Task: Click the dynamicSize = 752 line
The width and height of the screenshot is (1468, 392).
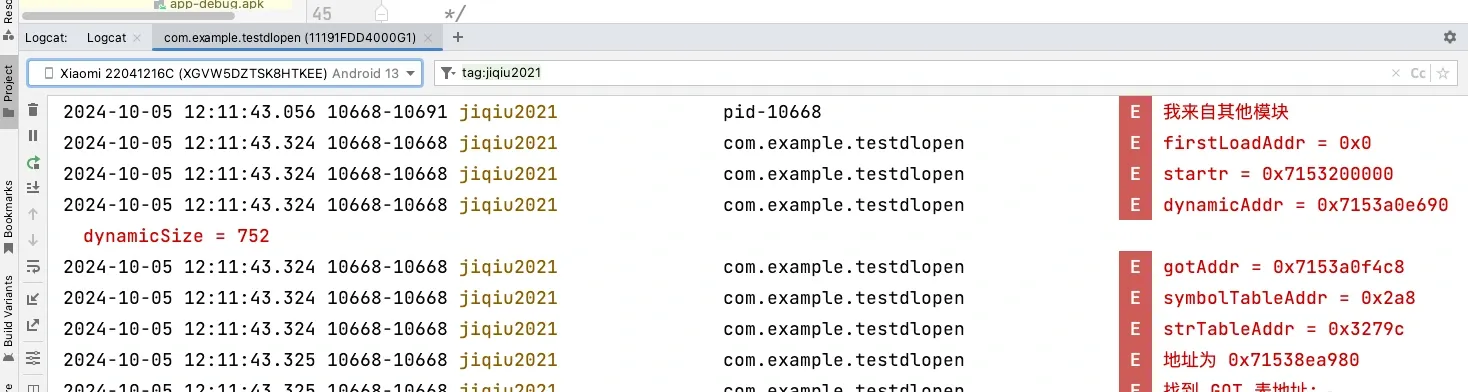Action: click(176, 237)
